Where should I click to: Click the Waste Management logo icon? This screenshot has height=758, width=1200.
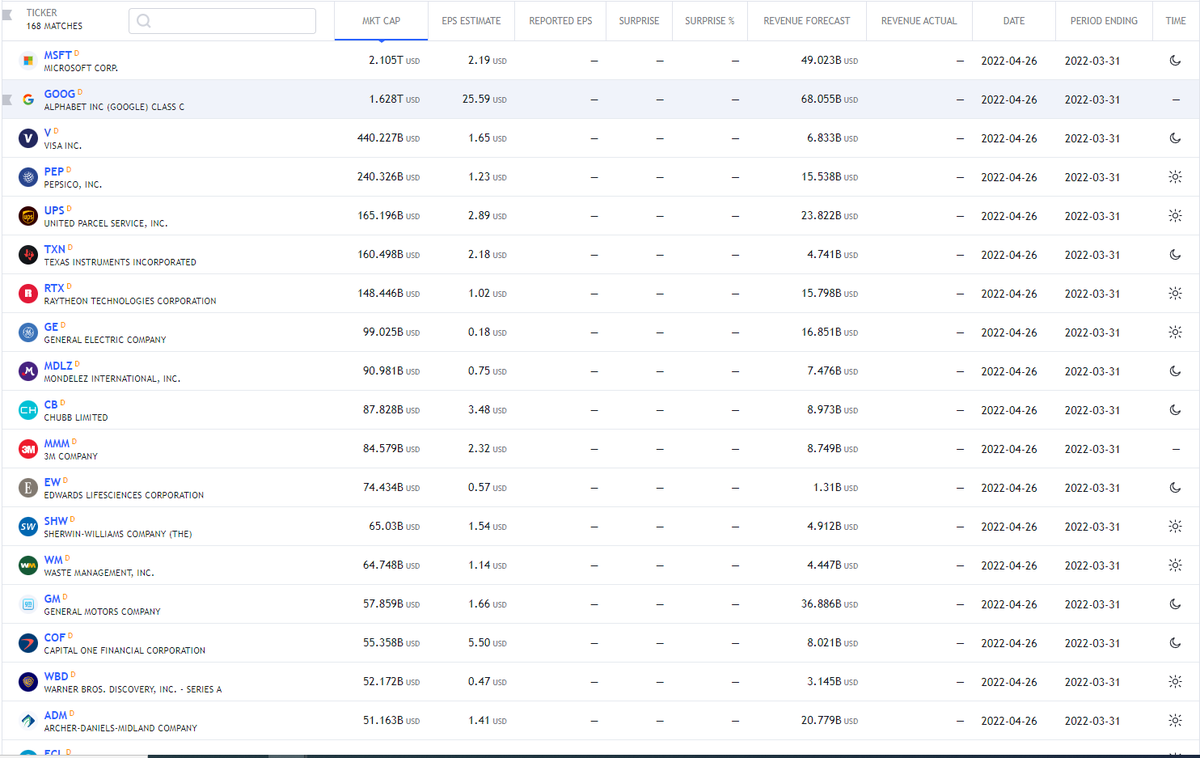(29, 566)
